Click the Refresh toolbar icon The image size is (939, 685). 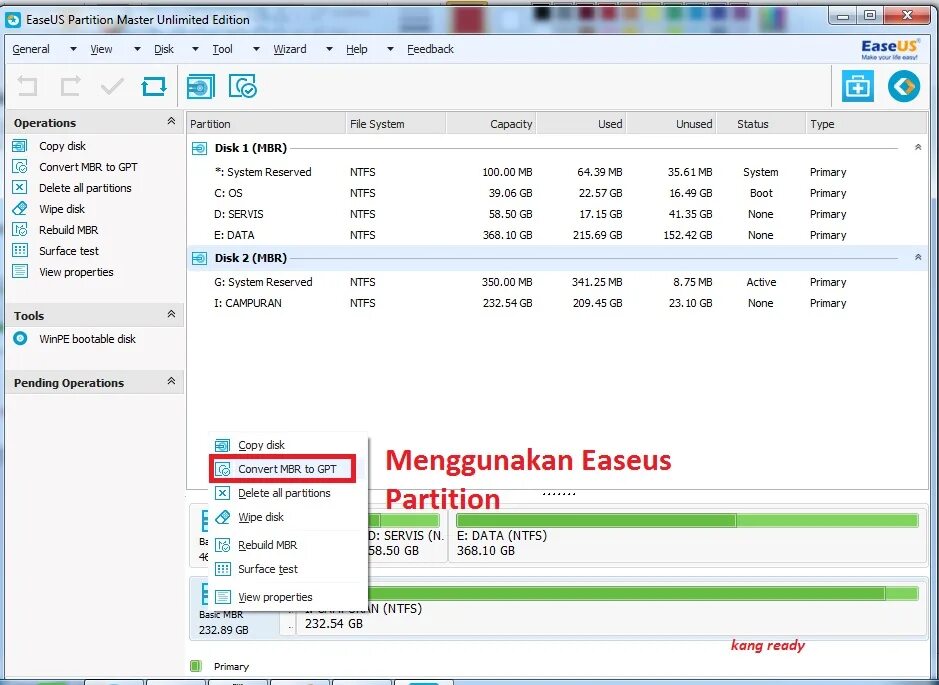(154, 87)
